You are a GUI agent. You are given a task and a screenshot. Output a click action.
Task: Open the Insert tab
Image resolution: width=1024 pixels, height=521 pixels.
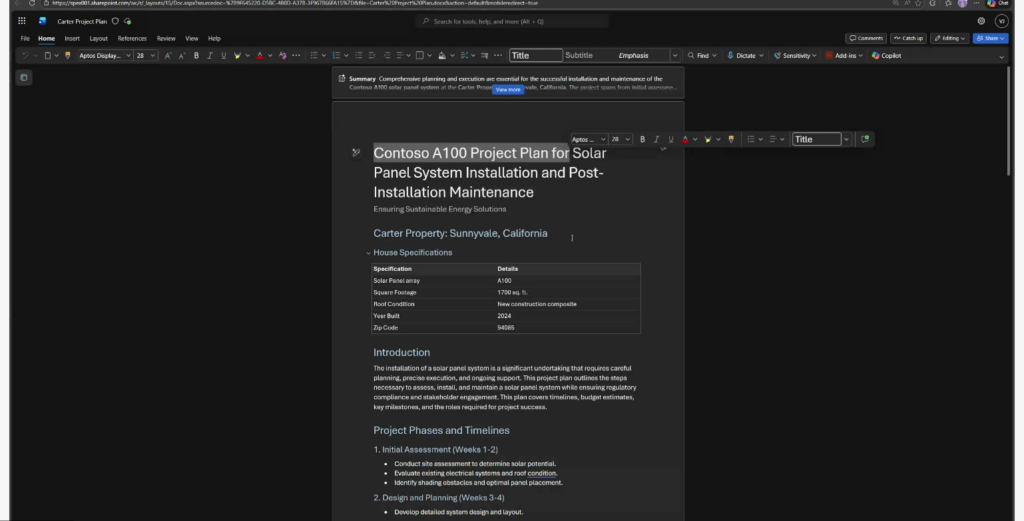pos(72,38)
